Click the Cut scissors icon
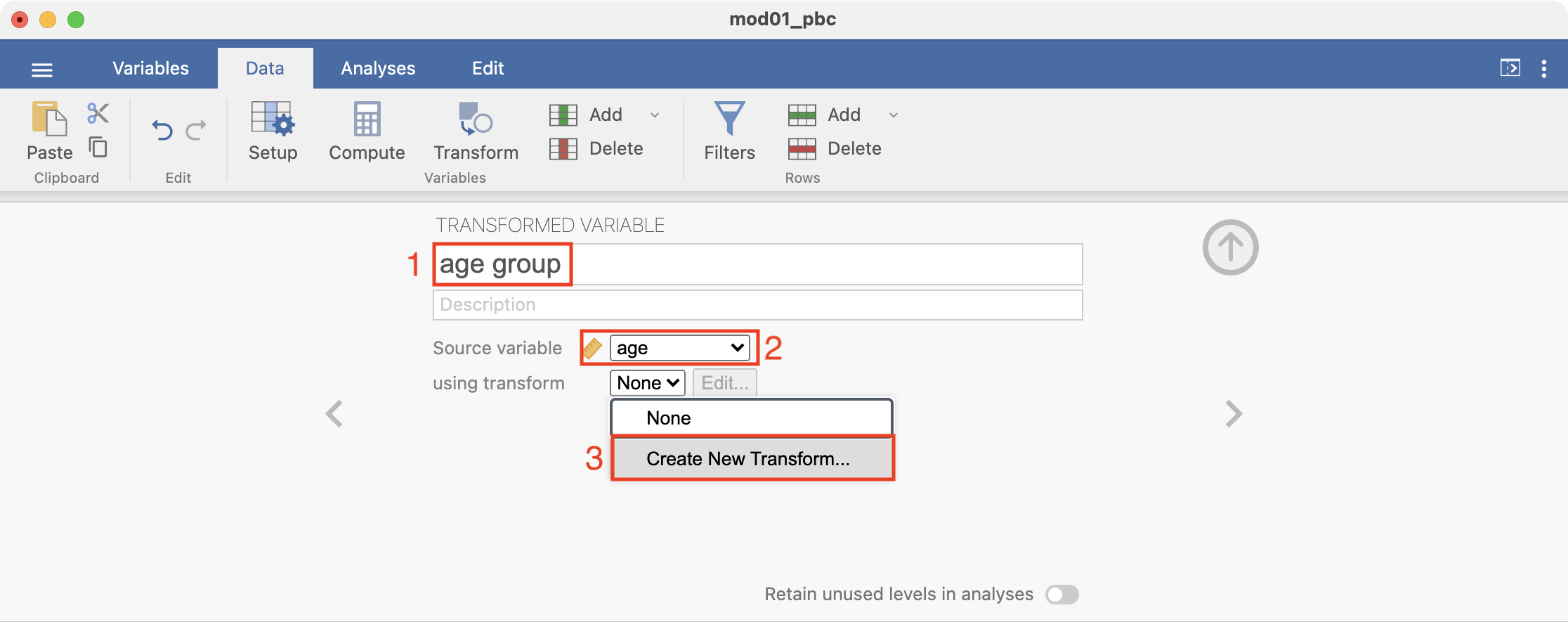This screenshot has height=622, width=1568. [x=98, y=113]
